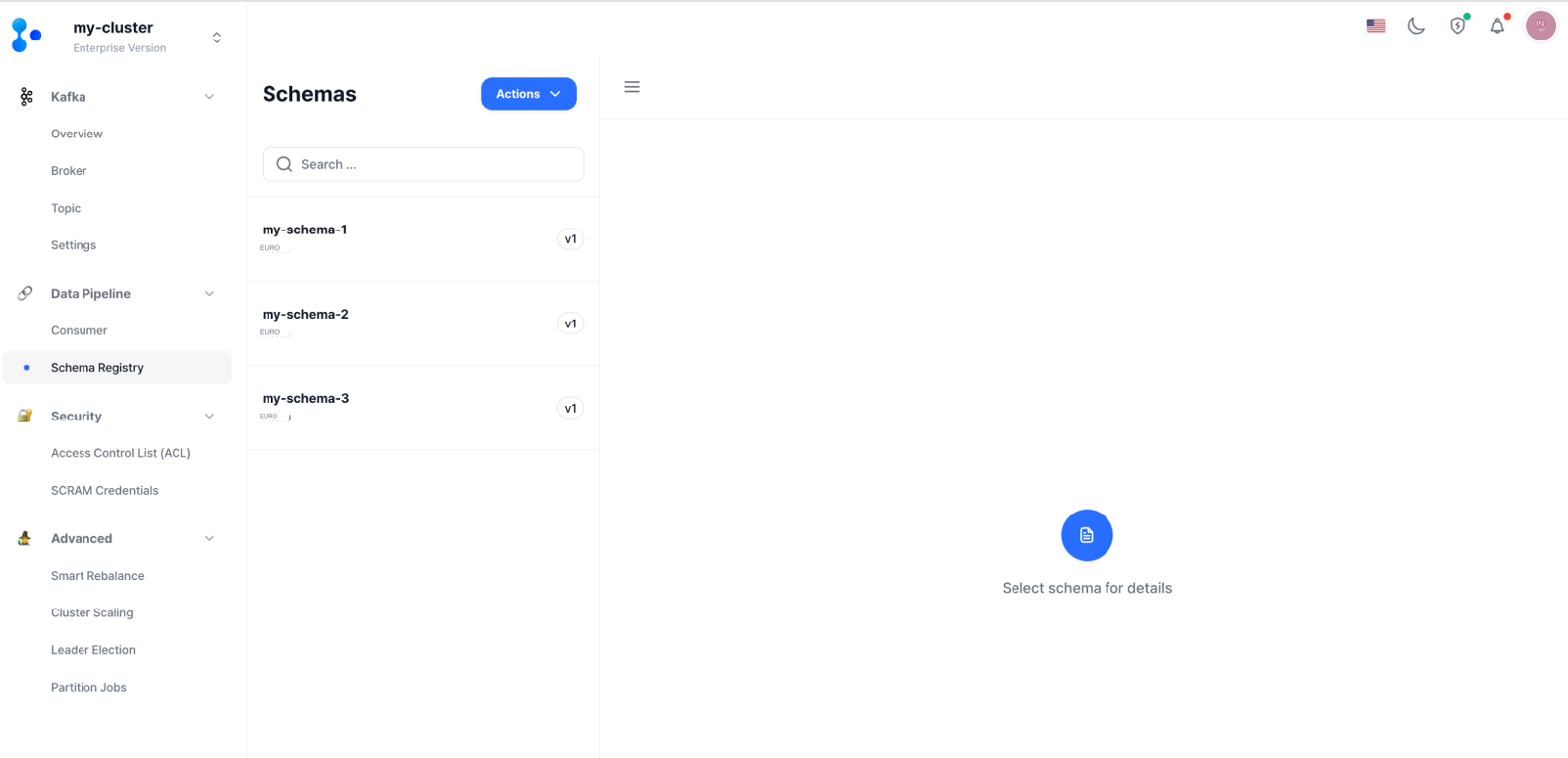
Task: Open the Consumer page
Action: [x=79, y=331]
